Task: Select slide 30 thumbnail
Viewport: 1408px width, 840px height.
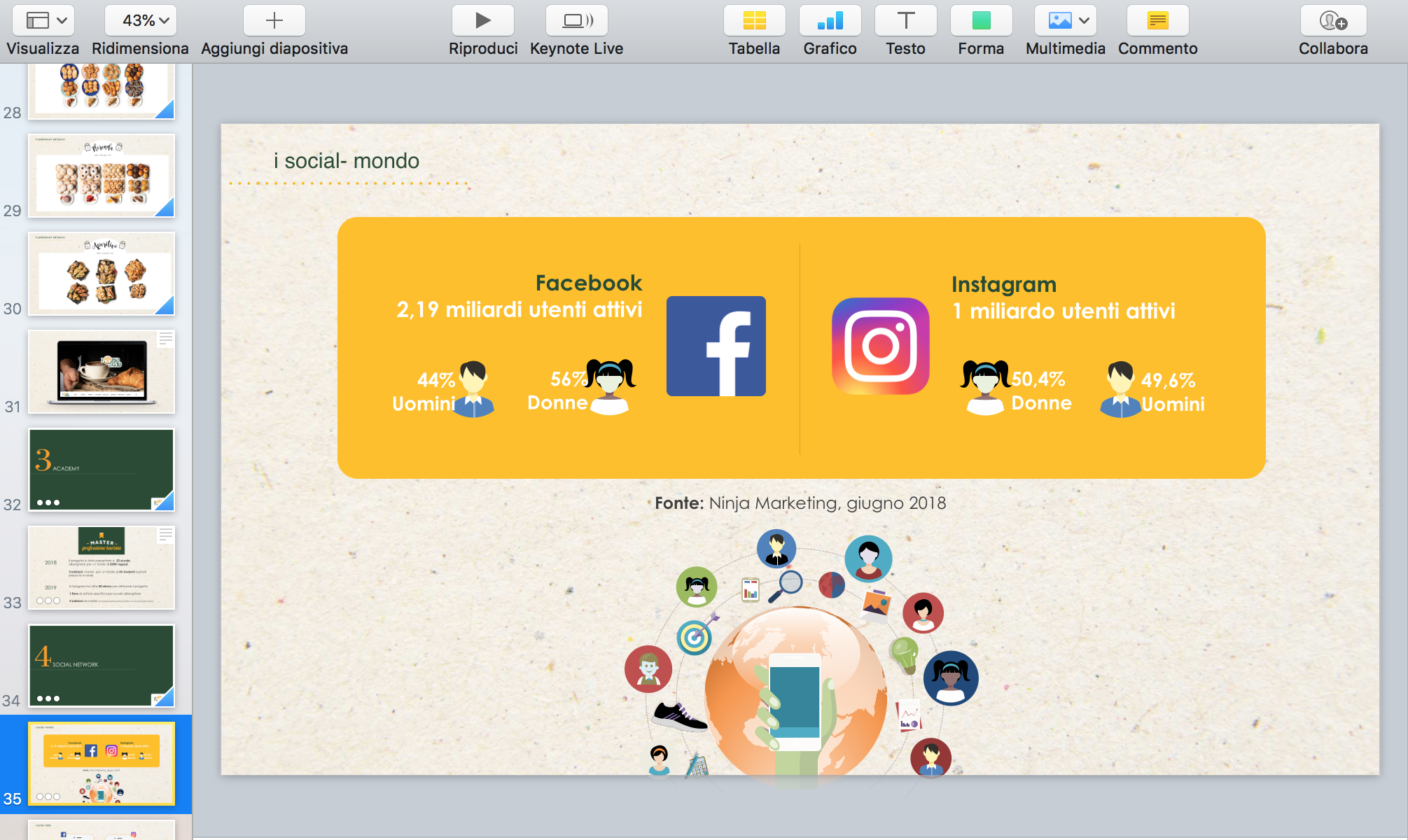Action: (x=102, y=274)
